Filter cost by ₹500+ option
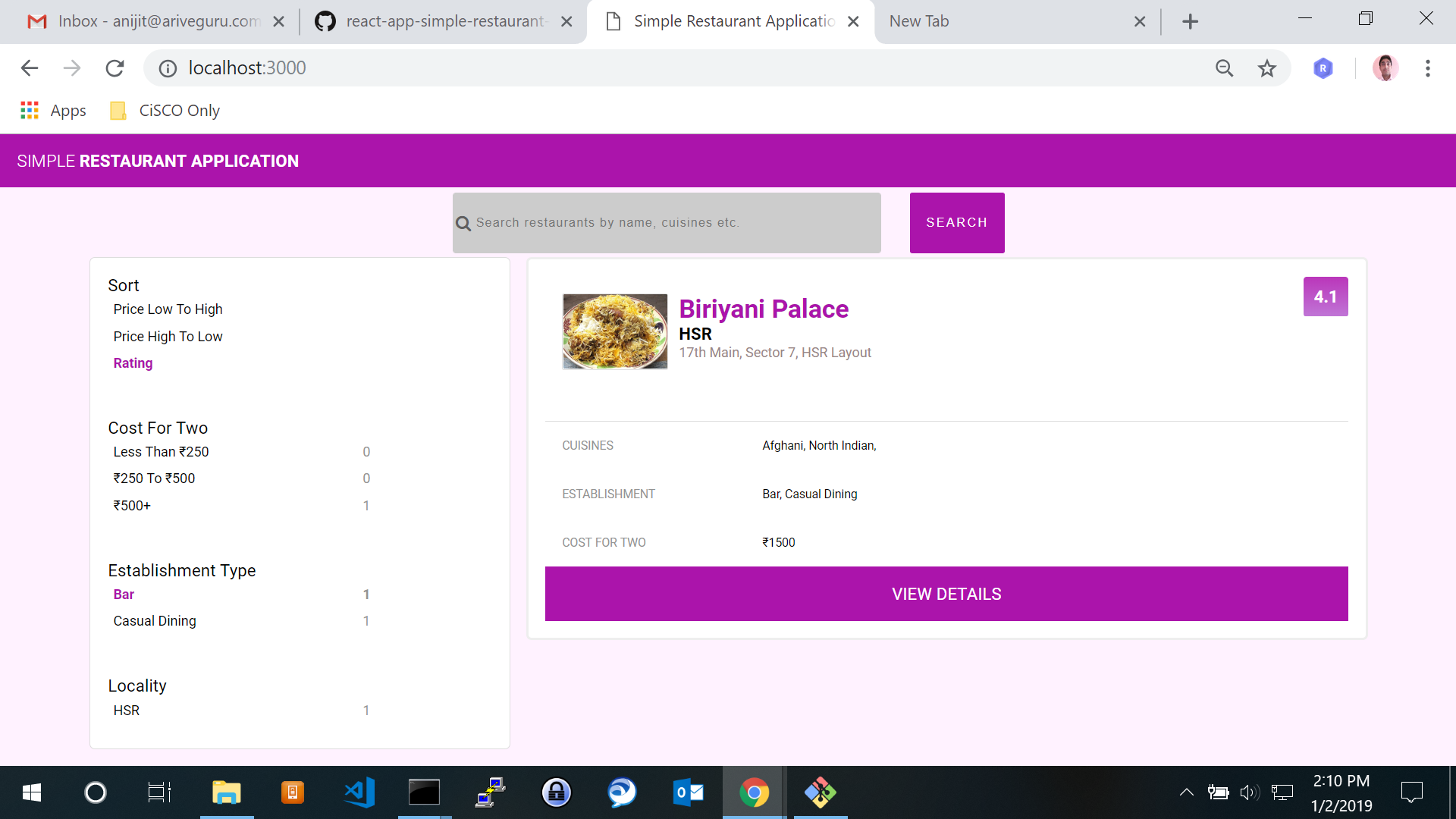Viewport: 1456px width, 819px height. 132,506
